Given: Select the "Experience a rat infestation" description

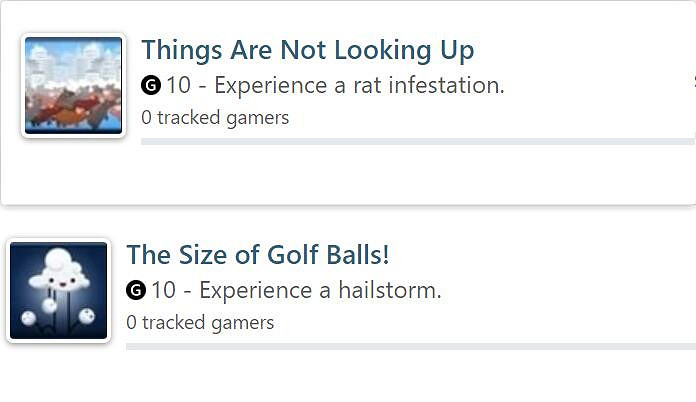Looking at the screenshot, I should pyautogui.click(x=359, y=86).
